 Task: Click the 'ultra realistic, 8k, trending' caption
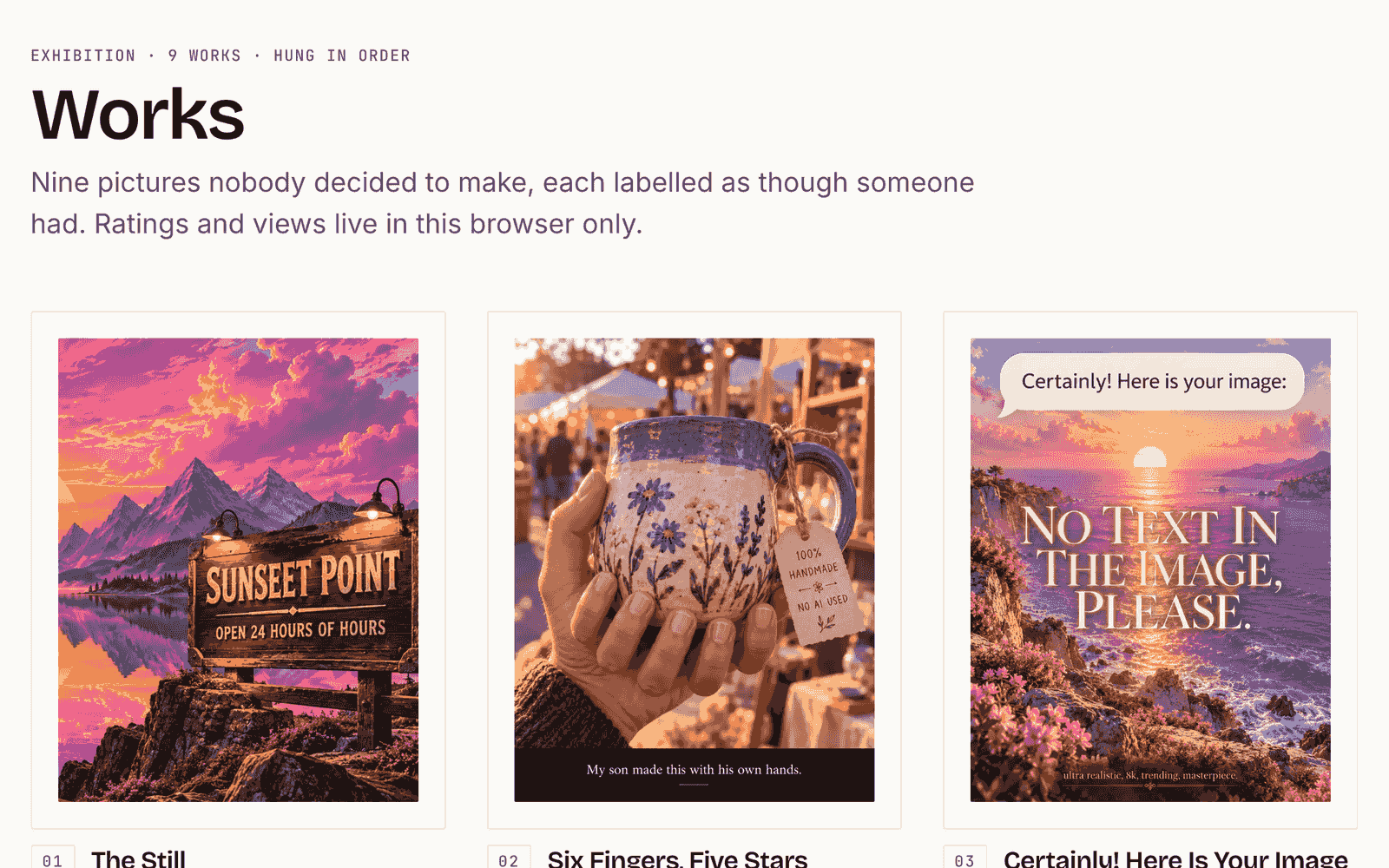(x=1150, y=775)
